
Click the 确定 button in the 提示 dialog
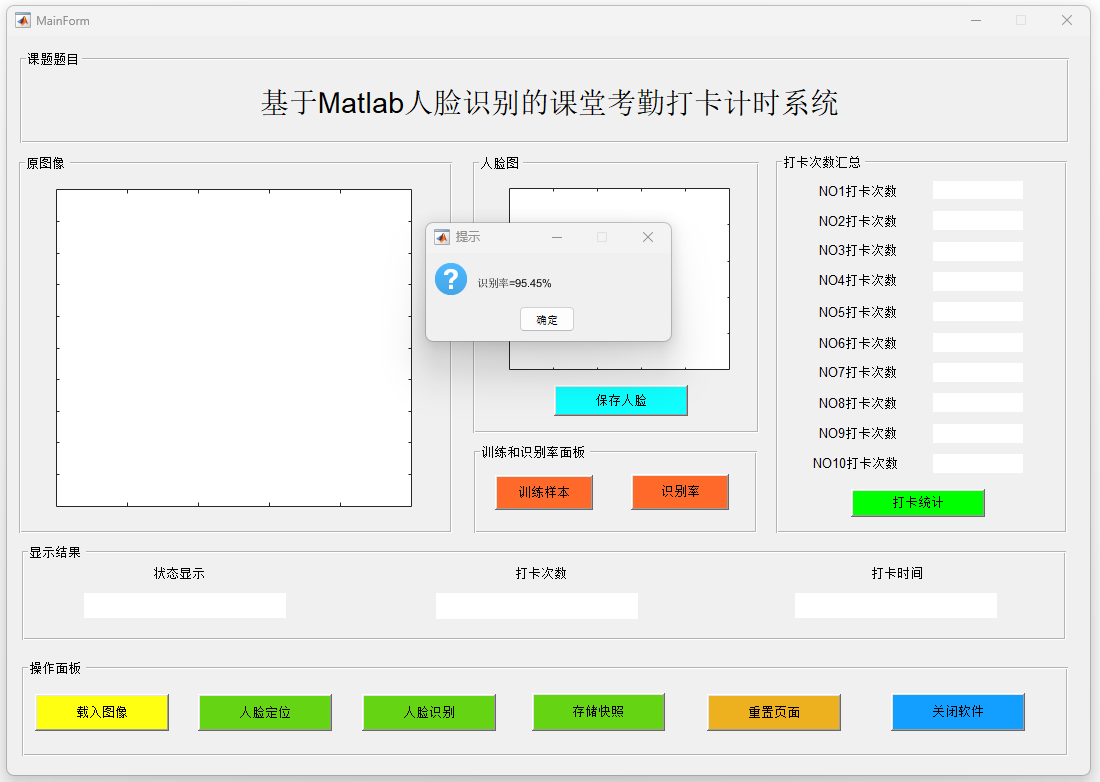(x=546, y=320)
